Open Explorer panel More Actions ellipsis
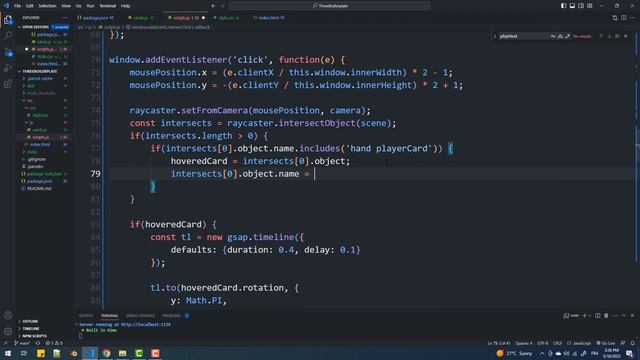Screen dimensions: 640x360 [64, 18]
